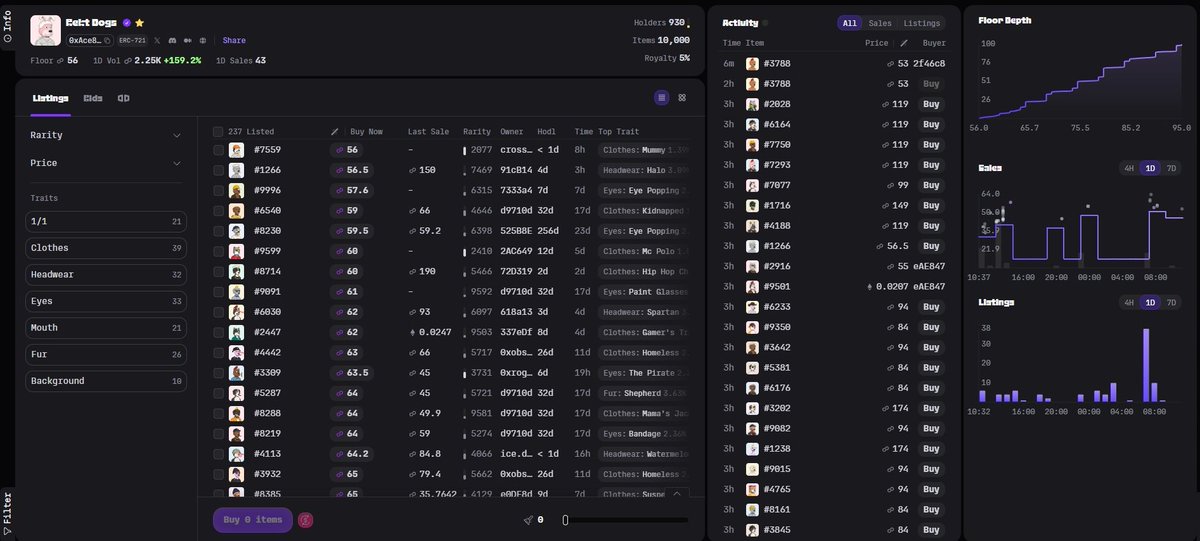Viewport: 1200px width, 541px height.
Task: Check the box for listing #8714
Action: pos(218,271)
